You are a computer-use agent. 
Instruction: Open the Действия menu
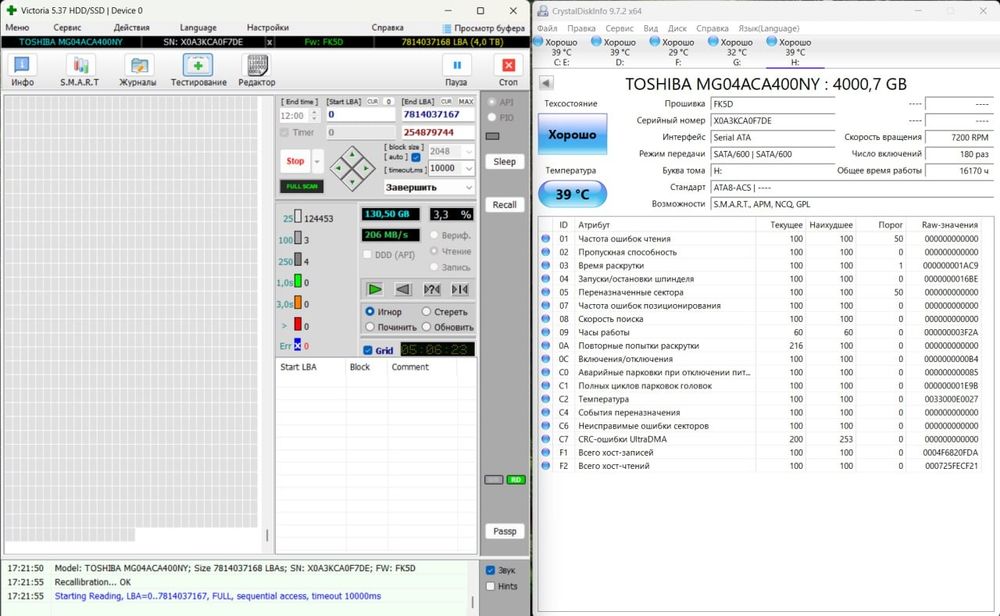click(131, 27)
